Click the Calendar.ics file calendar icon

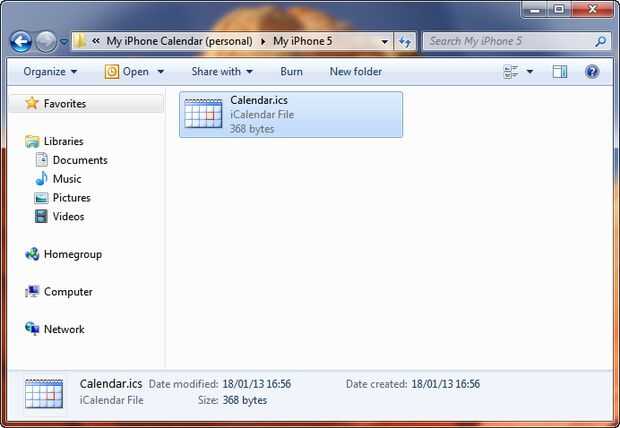tap(203, 114)
